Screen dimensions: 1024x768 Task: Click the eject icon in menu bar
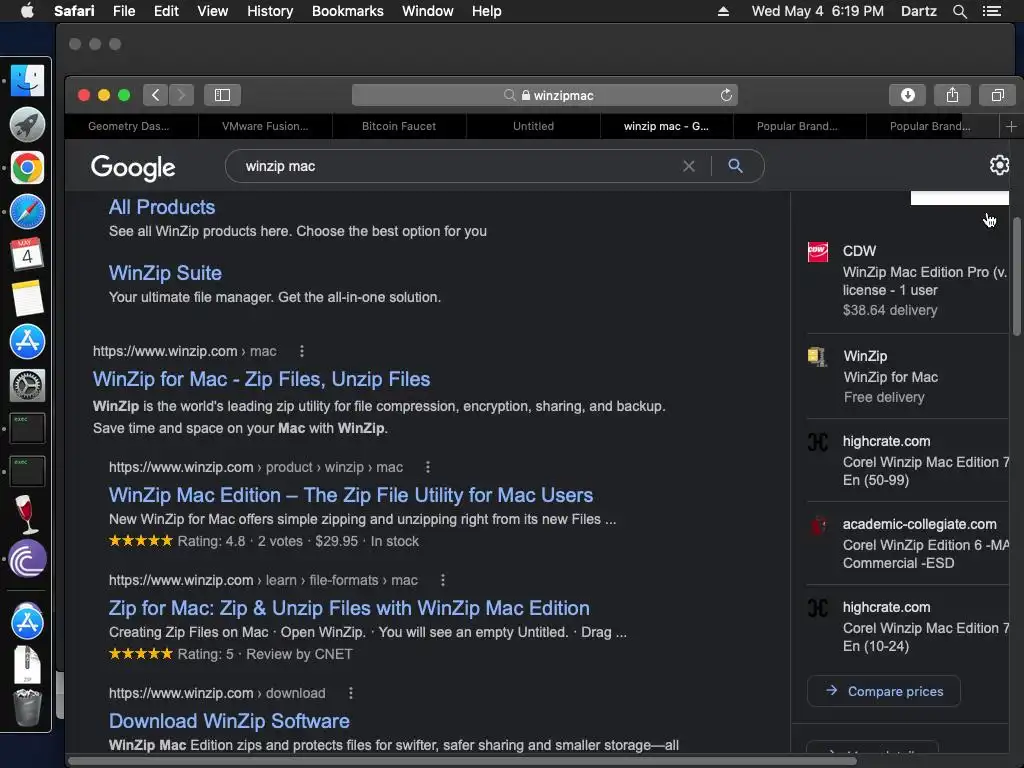coord(723,11)
